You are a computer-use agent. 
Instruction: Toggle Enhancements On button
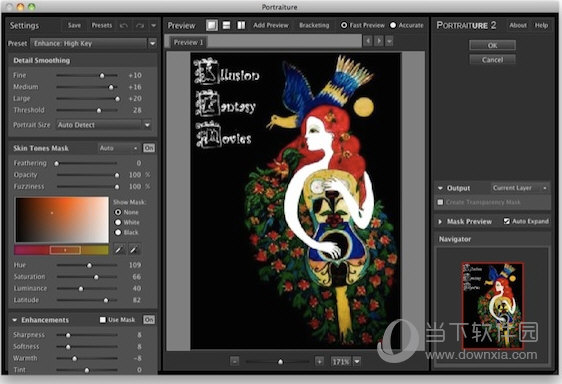click(149, 320)
